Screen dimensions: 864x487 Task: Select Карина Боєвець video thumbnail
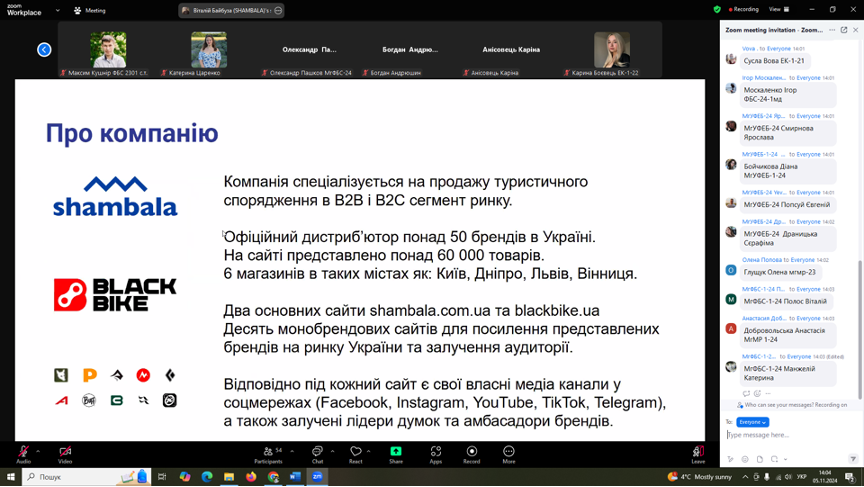tap(612, 50)
